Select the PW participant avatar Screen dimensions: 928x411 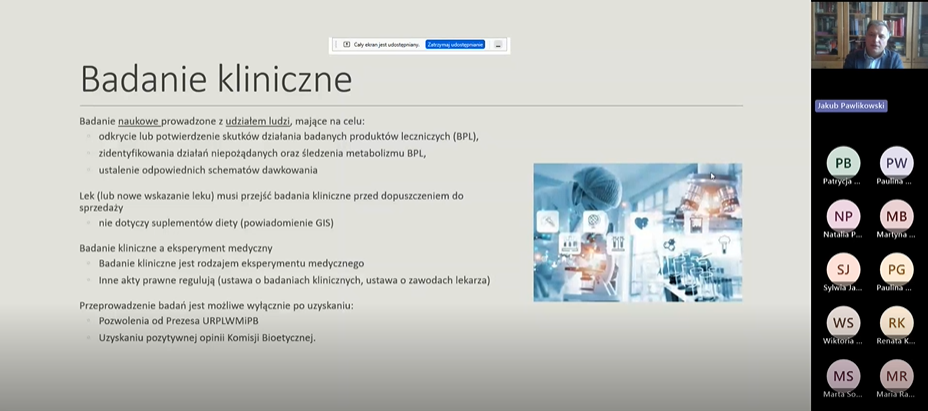[x=896, y=163]
